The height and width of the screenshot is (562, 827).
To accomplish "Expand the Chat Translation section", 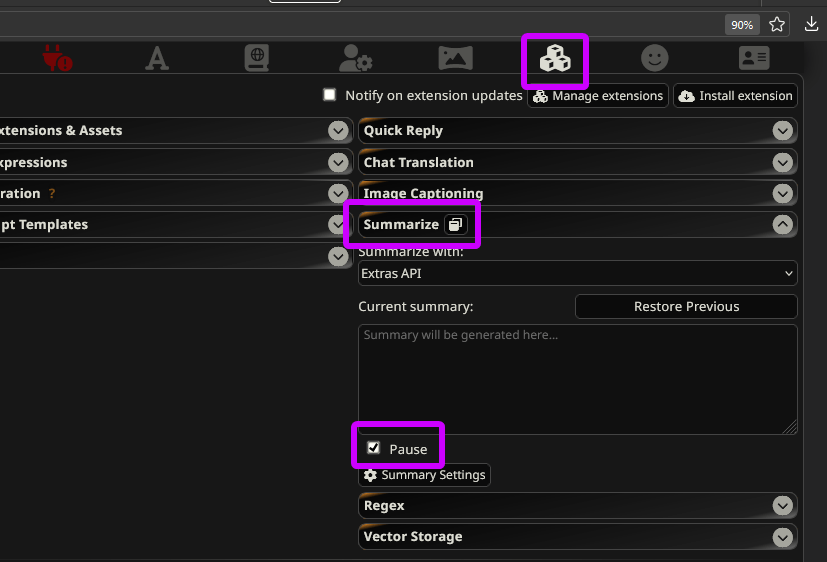I will (783, 162).
